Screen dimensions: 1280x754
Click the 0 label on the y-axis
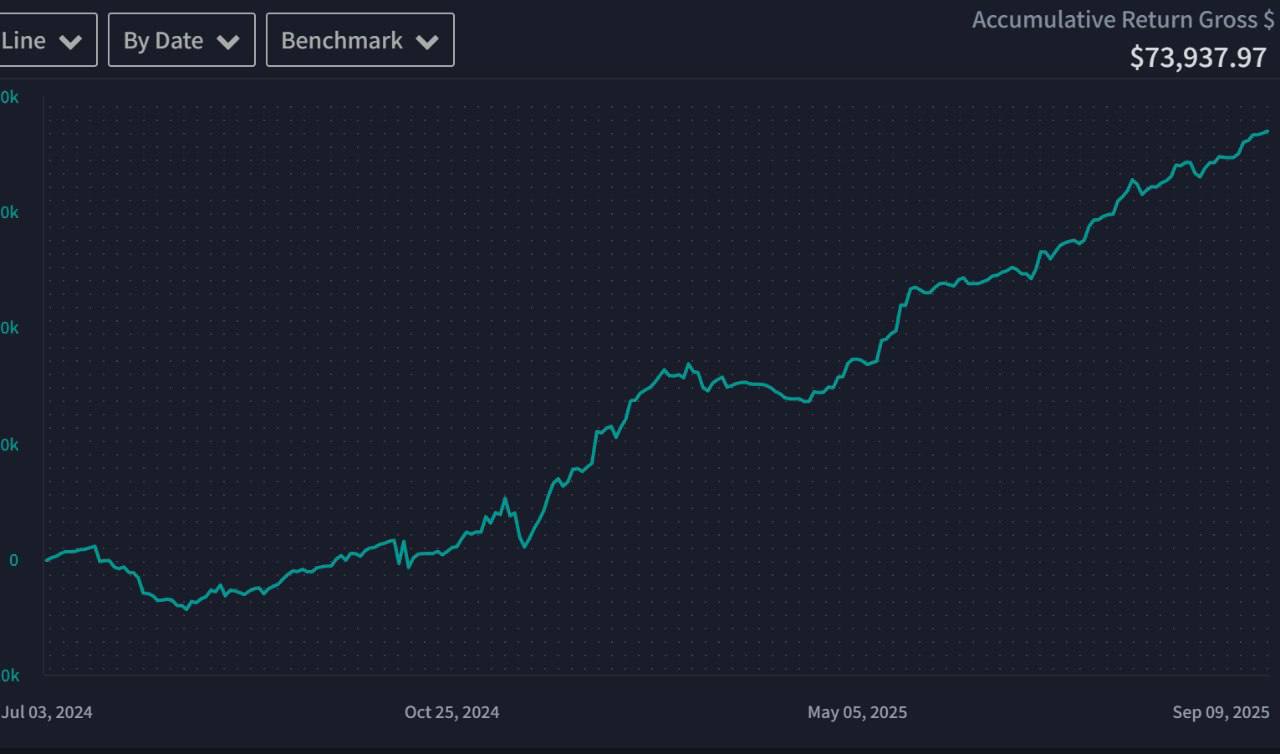[14, 560]
